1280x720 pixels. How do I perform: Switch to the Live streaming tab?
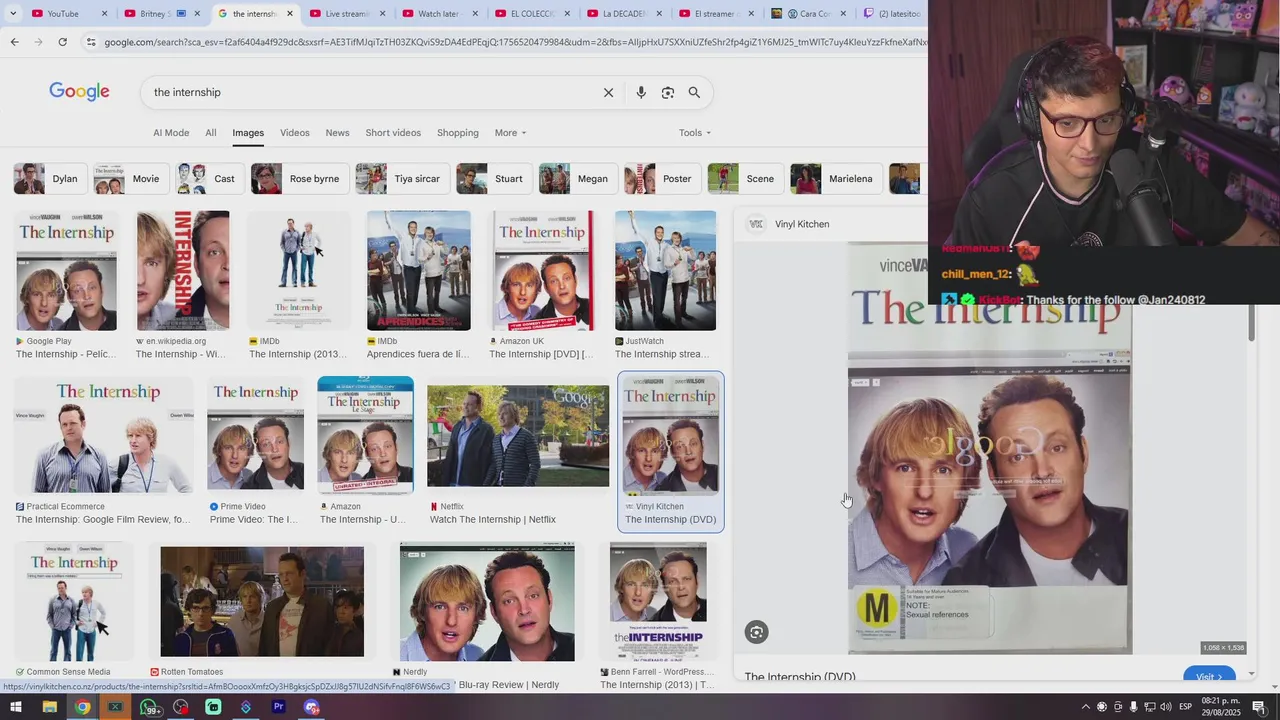pos(347,14)
